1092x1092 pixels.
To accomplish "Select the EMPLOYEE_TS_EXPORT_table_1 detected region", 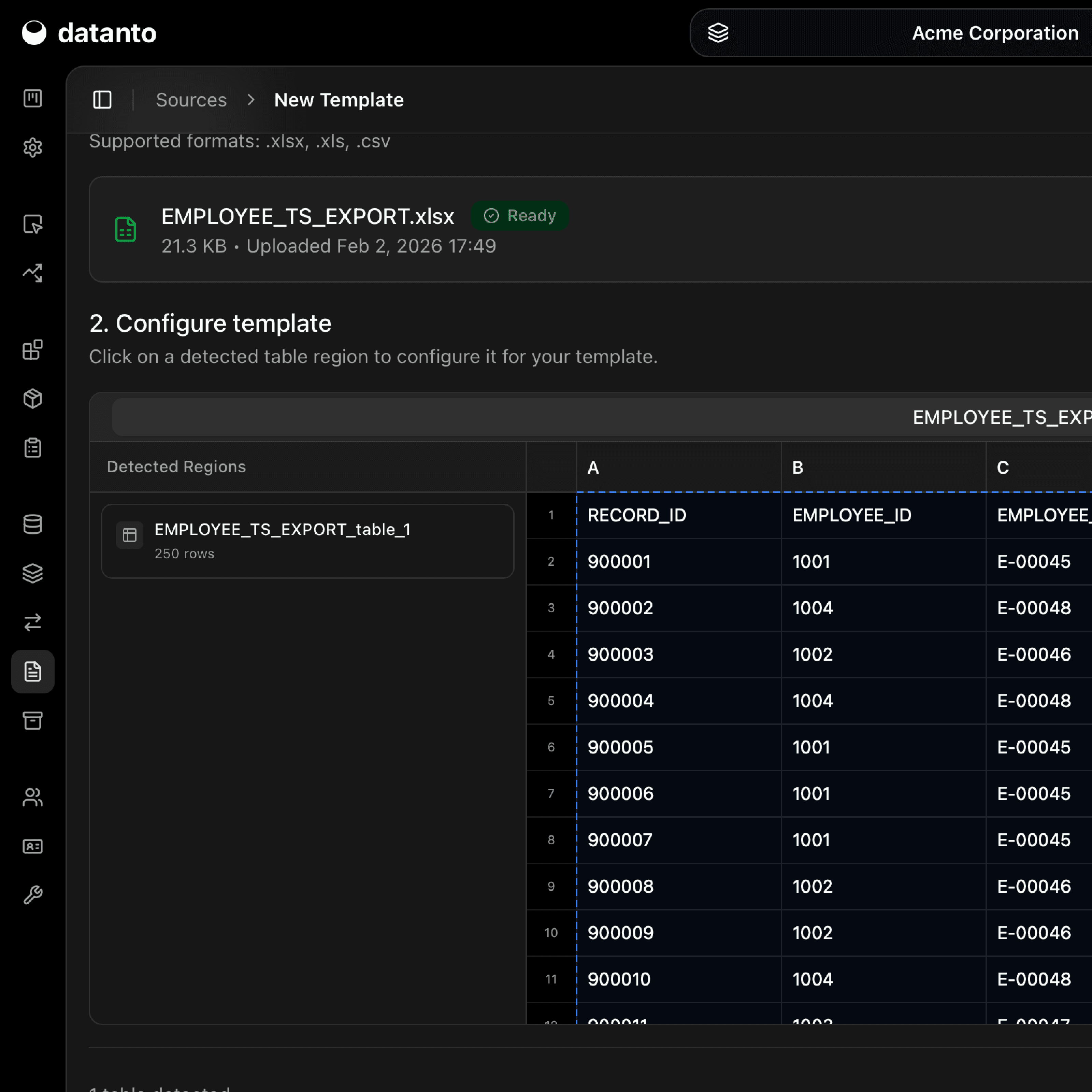I will coord(307,540).
